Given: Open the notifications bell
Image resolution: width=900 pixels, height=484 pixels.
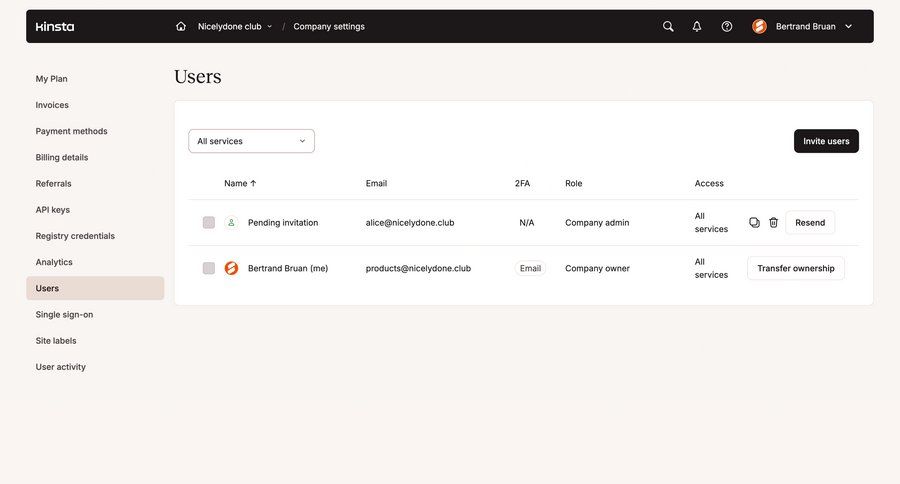Looking at the screenshot, I should pyautogui.click(x=697, y=26).
